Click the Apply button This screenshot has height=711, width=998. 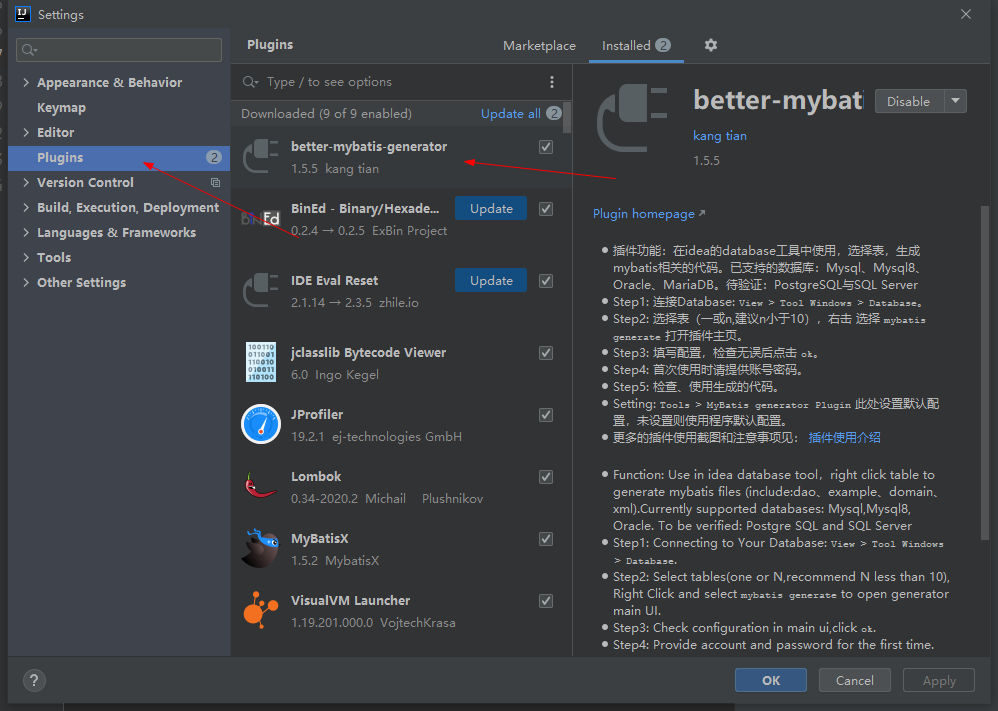click(939, 680)
